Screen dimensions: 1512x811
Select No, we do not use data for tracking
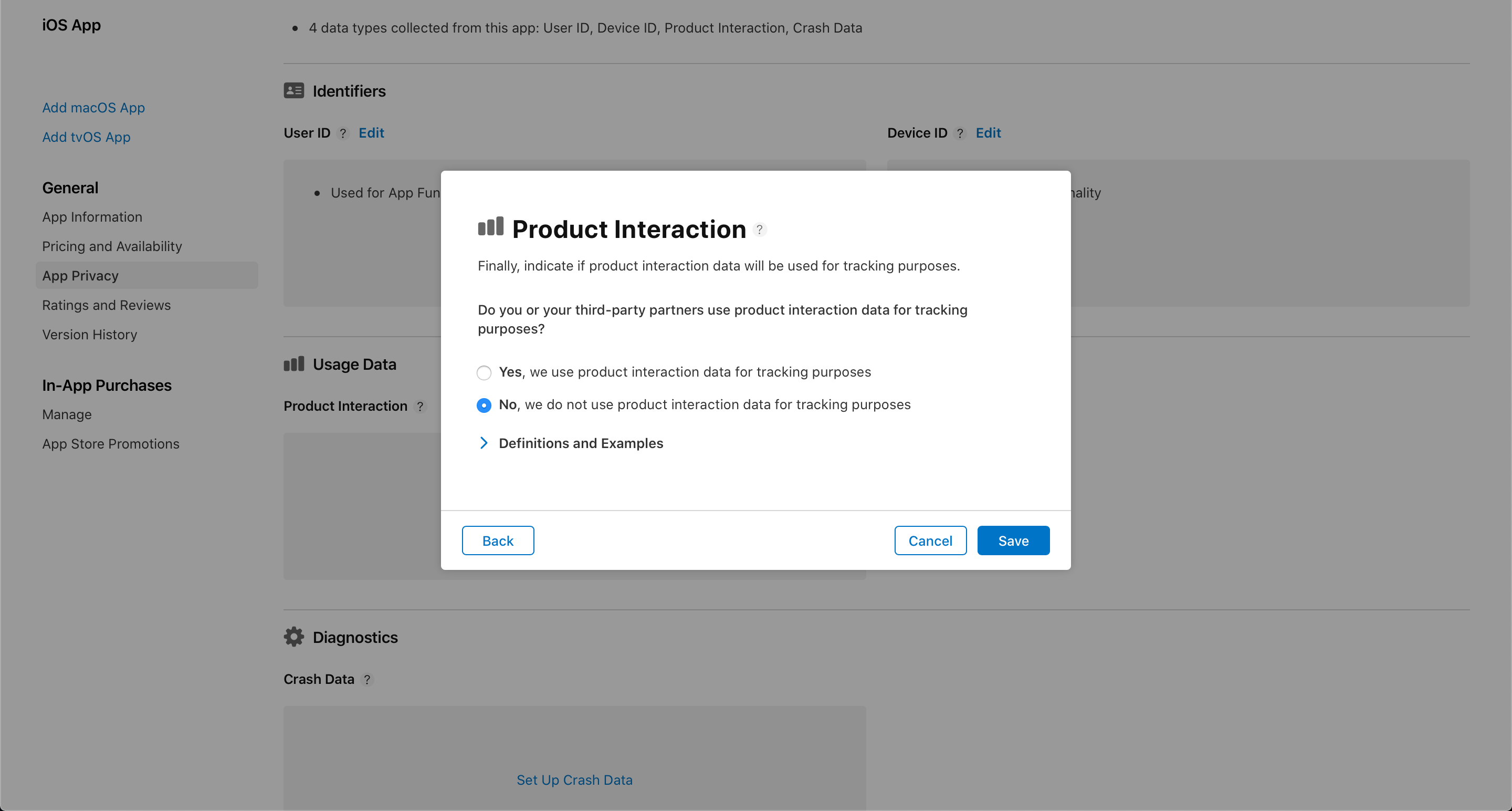coord(484,405)
